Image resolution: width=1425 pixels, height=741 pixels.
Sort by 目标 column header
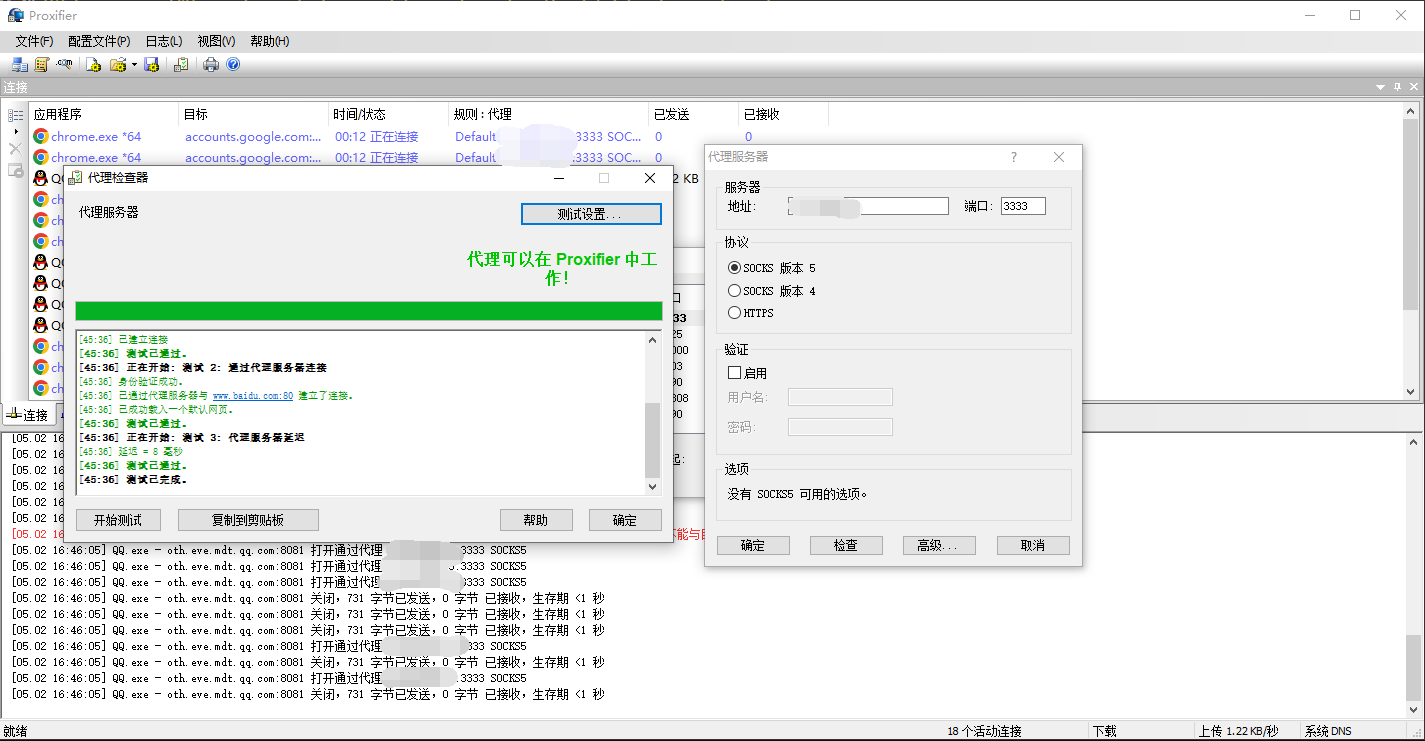(254, 114)
